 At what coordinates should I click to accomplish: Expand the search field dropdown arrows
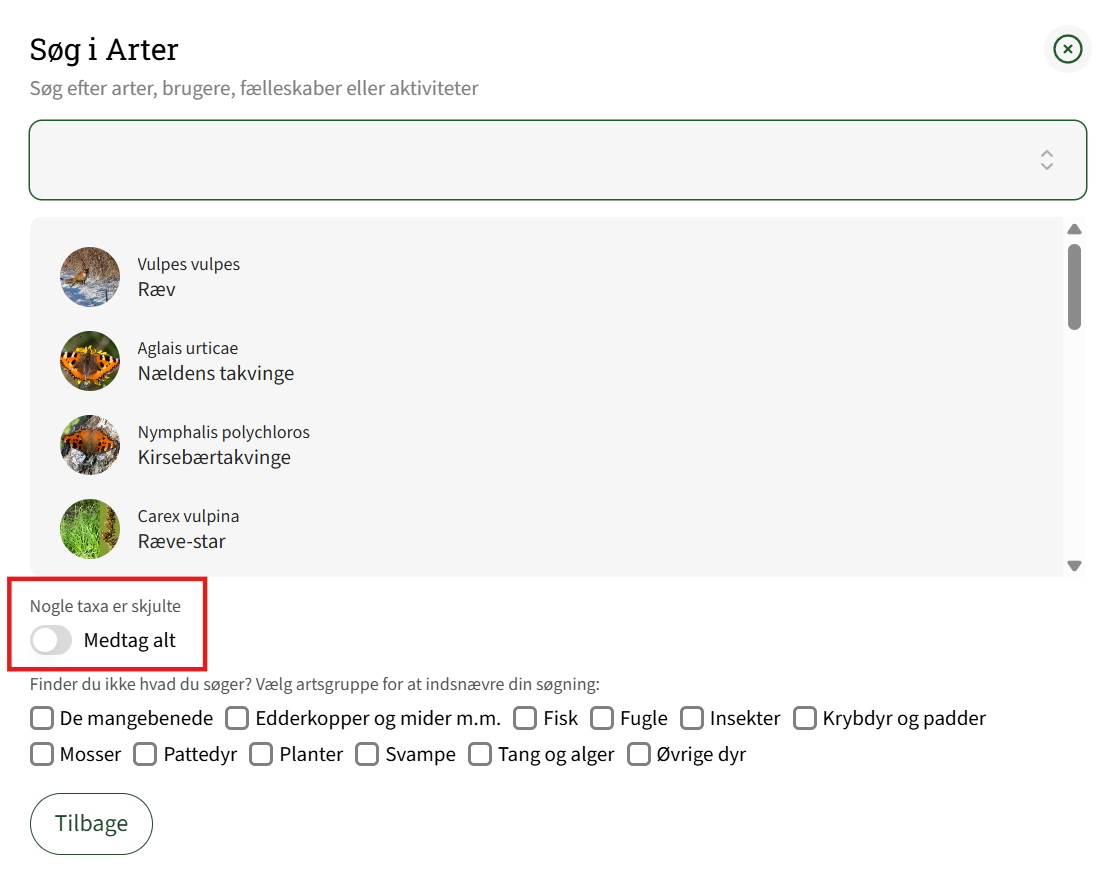pyautogui.click(x=1046, y=160)
